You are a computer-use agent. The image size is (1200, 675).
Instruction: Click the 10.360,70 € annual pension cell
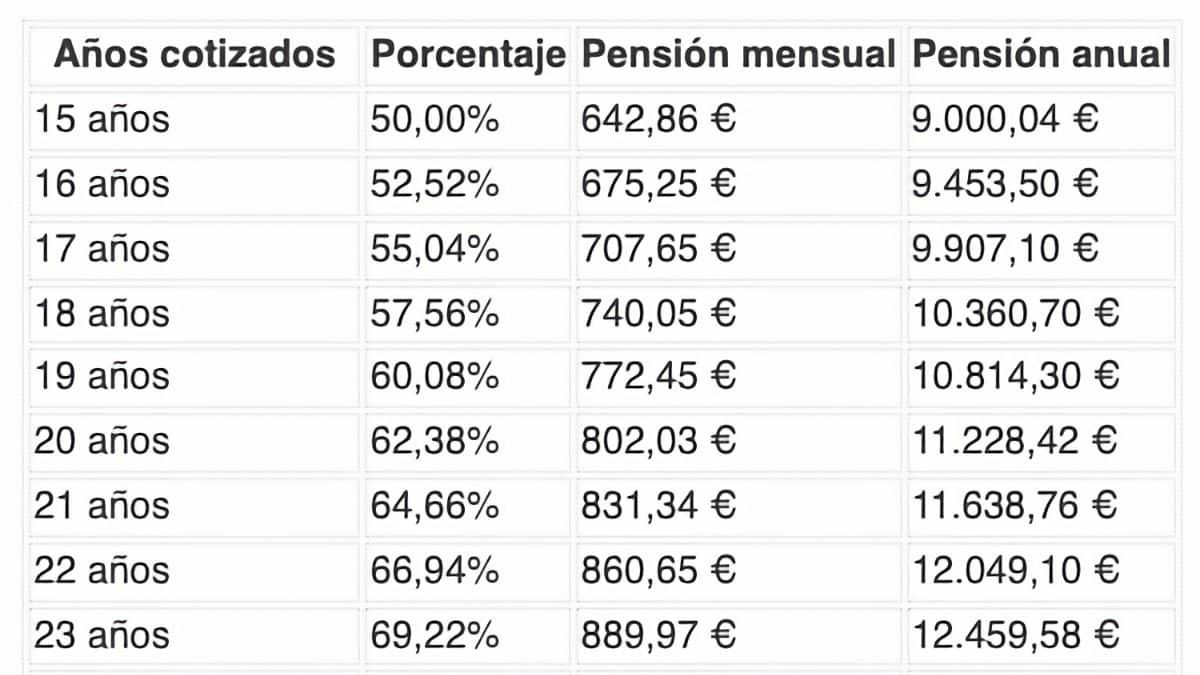pyautogui.click(x=1015, y=314)
